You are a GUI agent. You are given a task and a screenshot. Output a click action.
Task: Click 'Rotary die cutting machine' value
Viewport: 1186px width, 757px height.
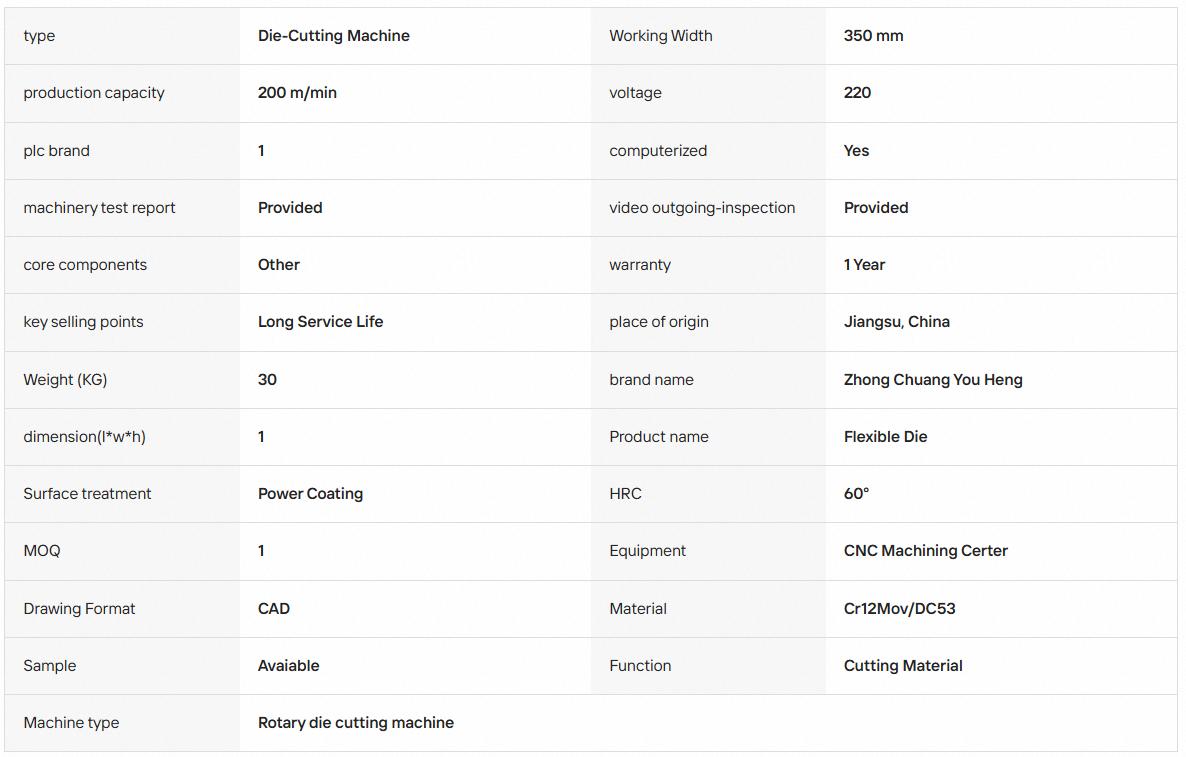355,722
